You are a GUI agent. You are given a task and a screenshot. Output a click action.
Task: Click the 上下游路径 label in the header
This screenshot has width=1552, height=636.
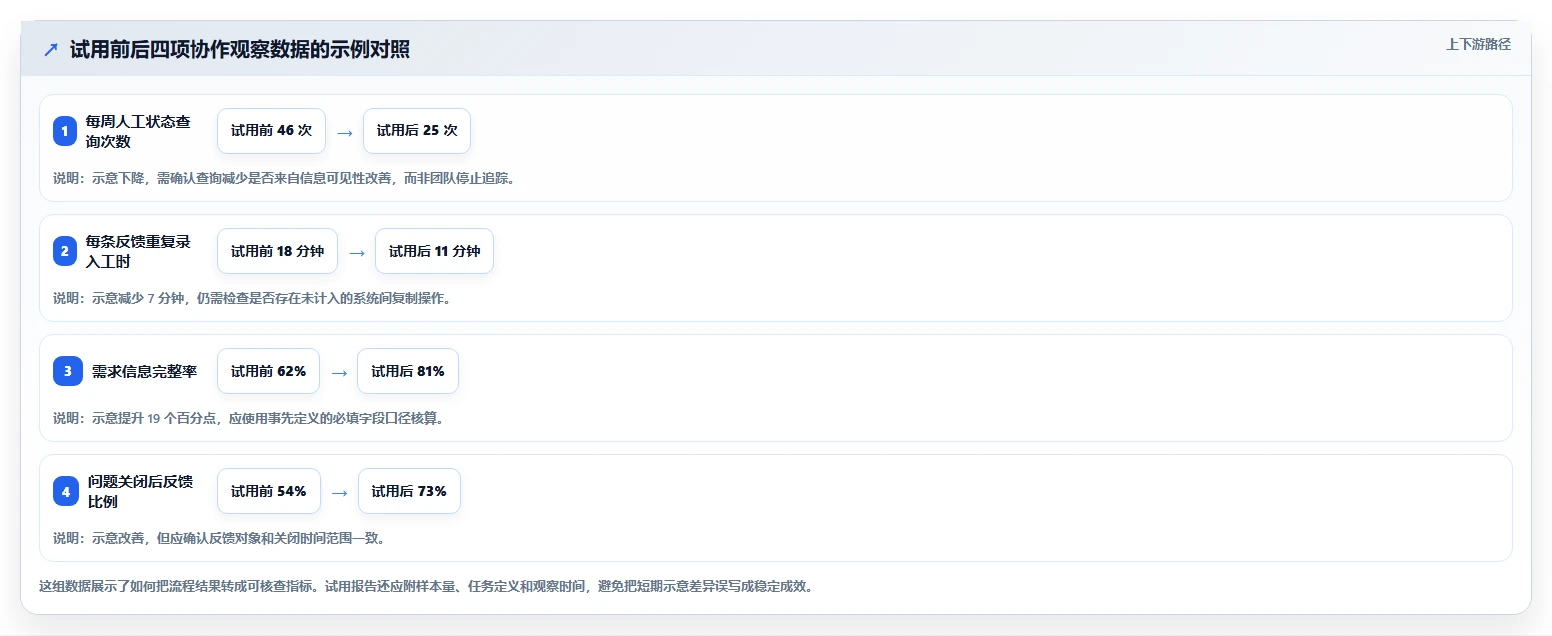point(1478,44)
